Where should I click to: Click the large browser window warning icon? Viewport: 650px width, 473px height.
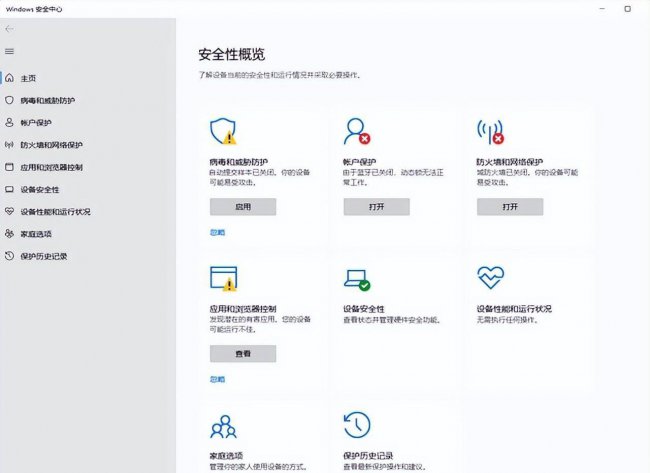pyautogui.click(x=224, y=278)
